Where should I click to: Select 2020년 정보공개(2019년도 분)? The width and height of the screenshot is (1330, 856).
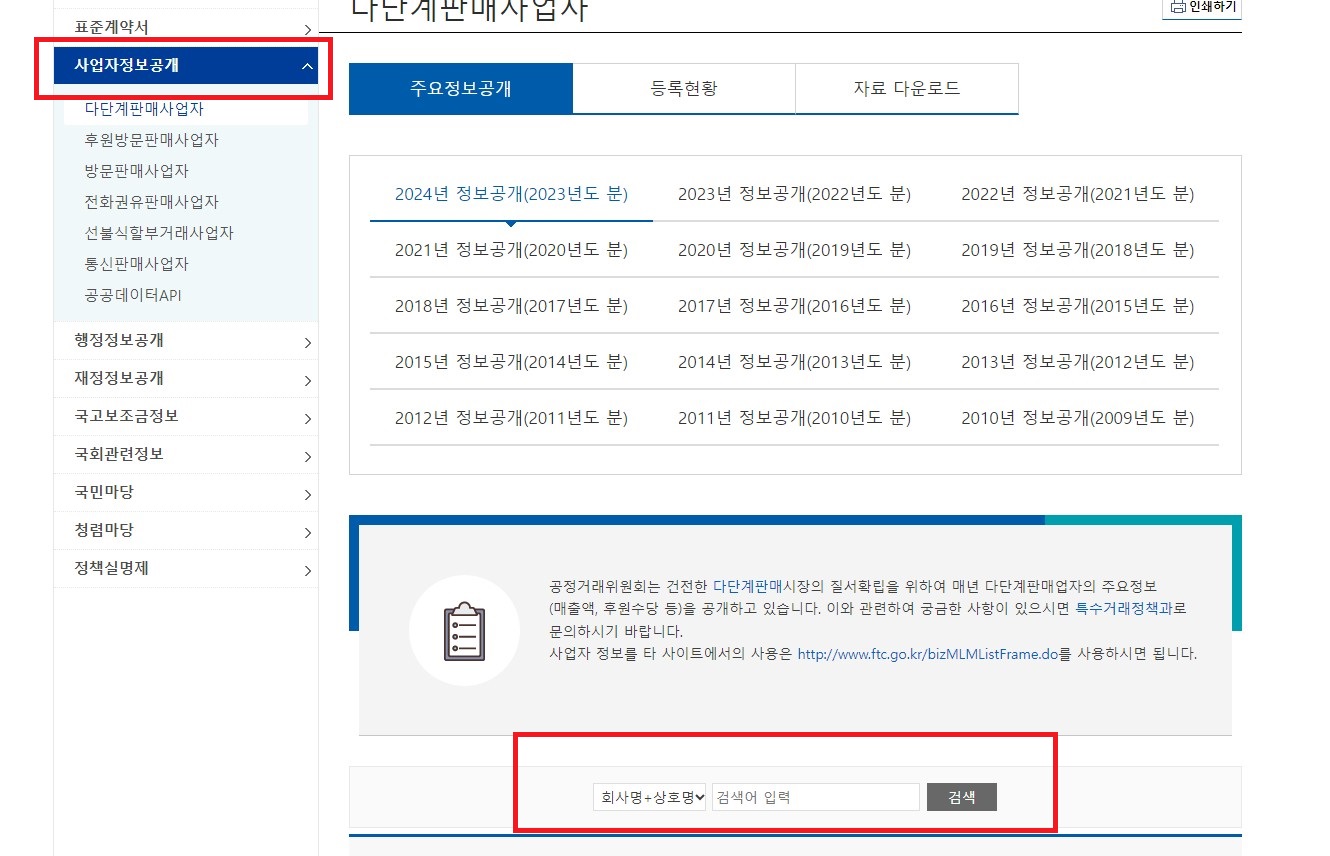[794, 250]
